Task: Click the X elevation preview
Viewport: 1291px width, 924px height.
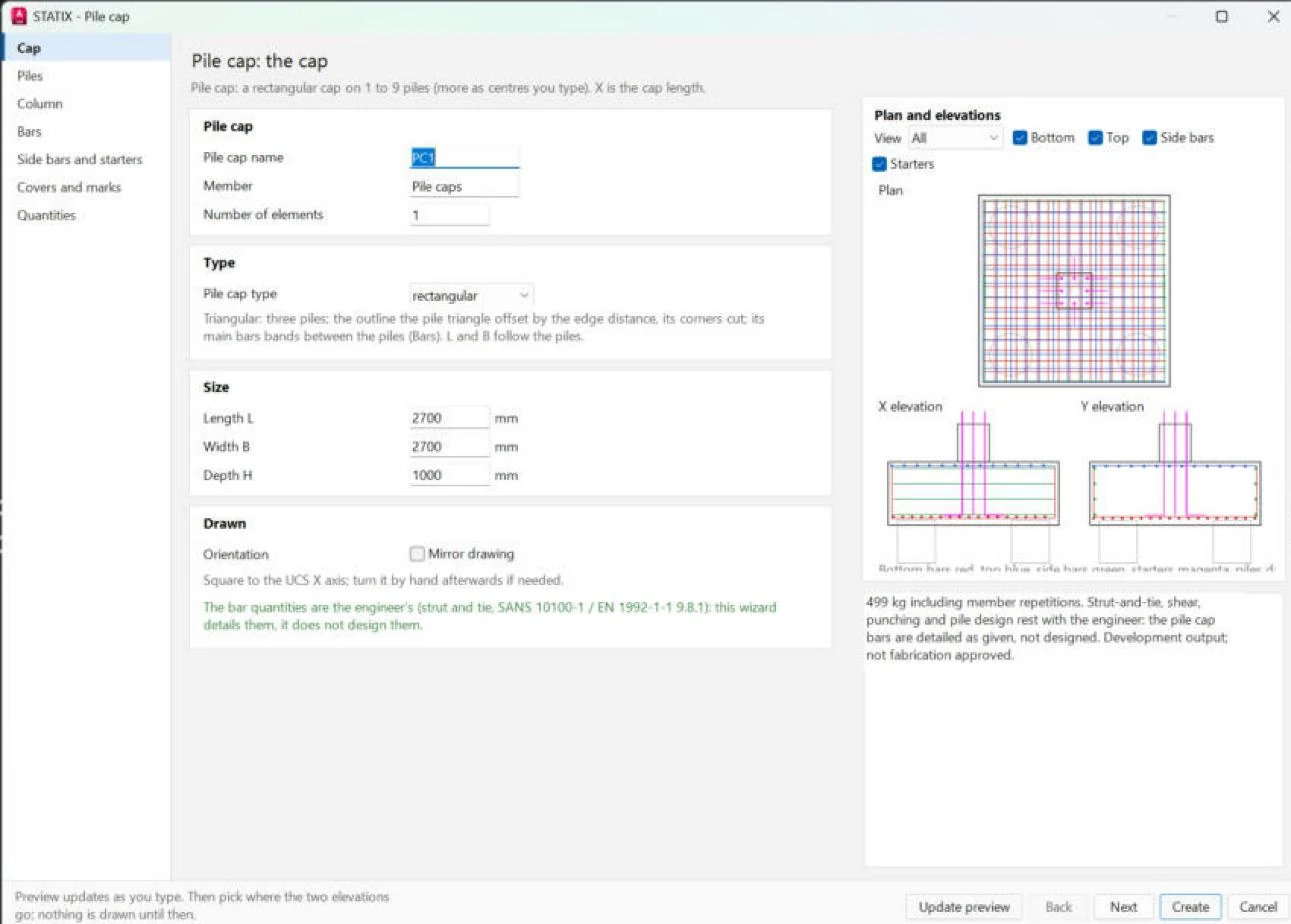Action: coord(973,486)
